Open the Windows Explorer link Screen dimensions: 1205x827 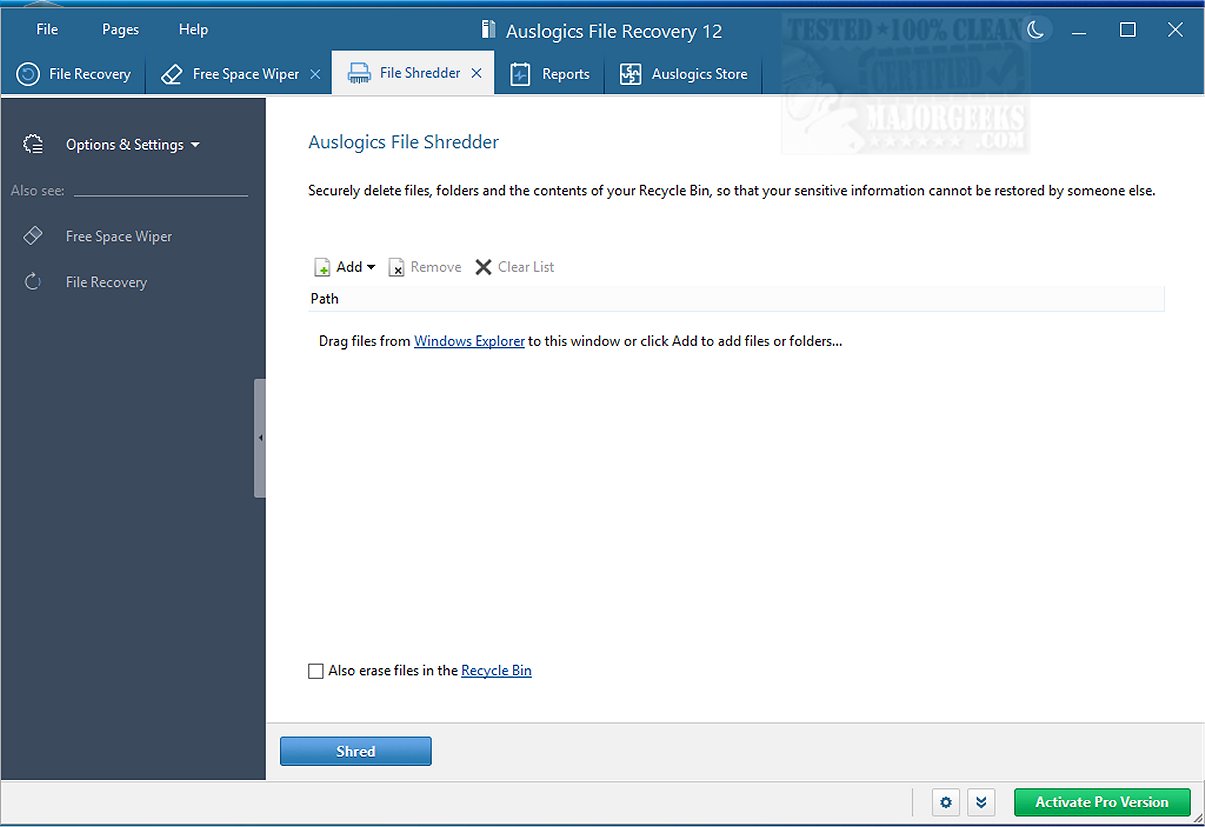click(469, 341)
